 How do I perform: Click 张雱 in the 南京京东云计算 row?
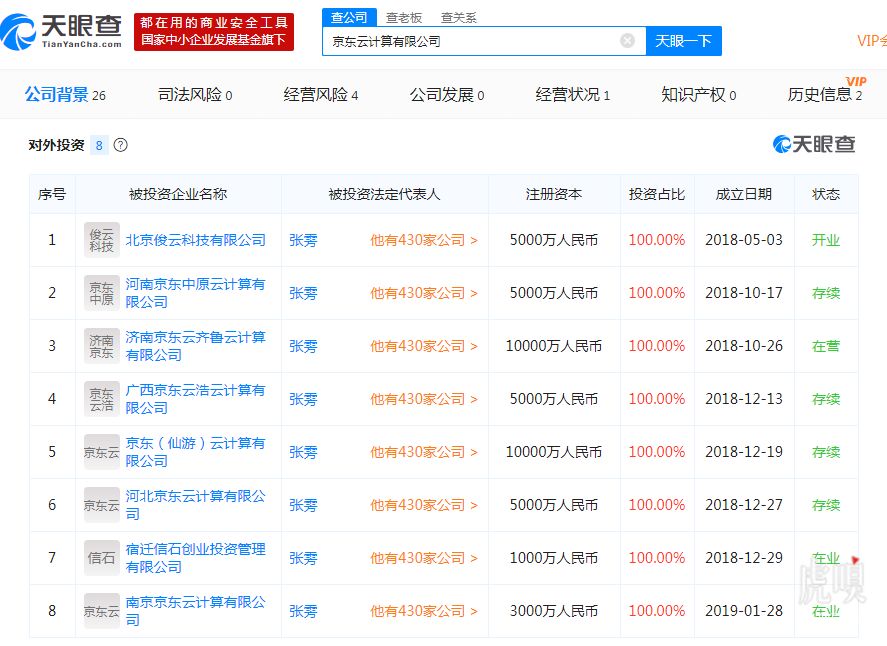pyautogui.click(x=303, y=611)
